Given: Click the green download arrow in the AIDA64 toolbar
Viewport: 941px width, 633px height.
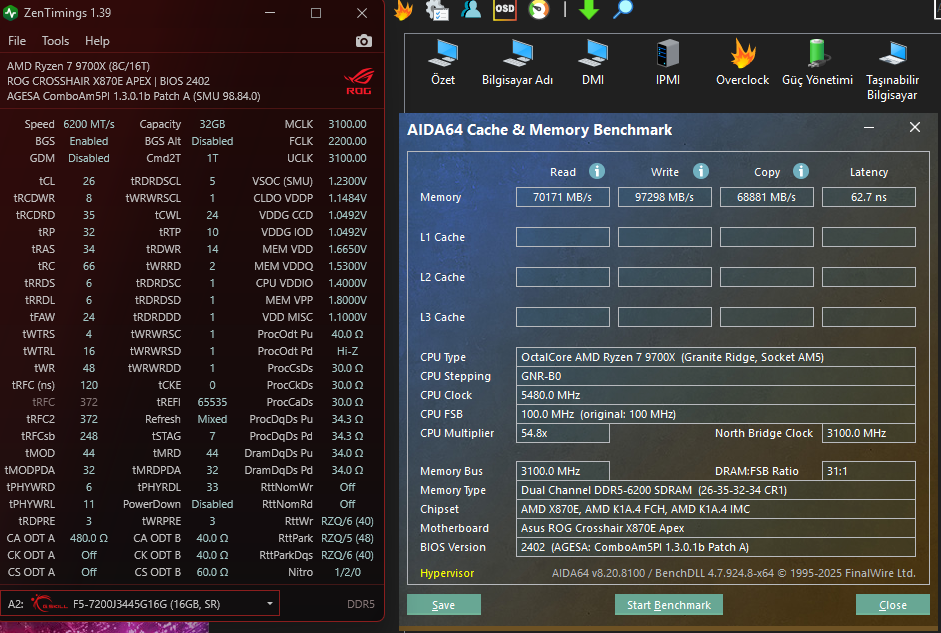Looking at the screenshot, I should [589, 9].
